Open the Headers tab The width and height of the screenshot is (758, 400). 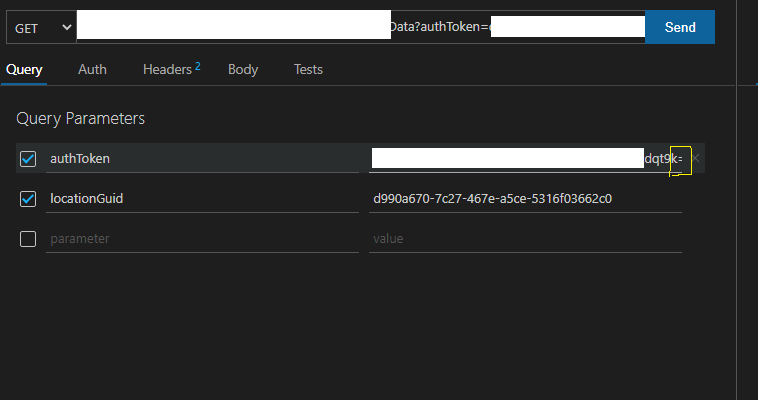(x=171, y=70)
